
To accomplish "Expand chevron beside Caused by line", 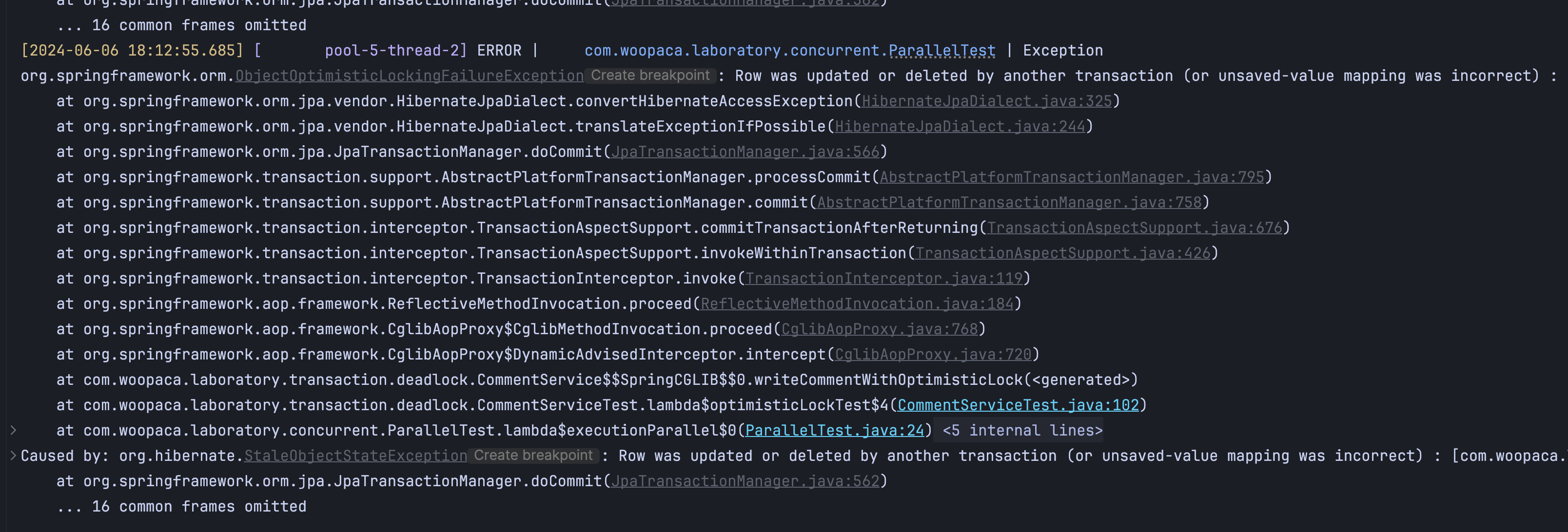I will point(13,456).
